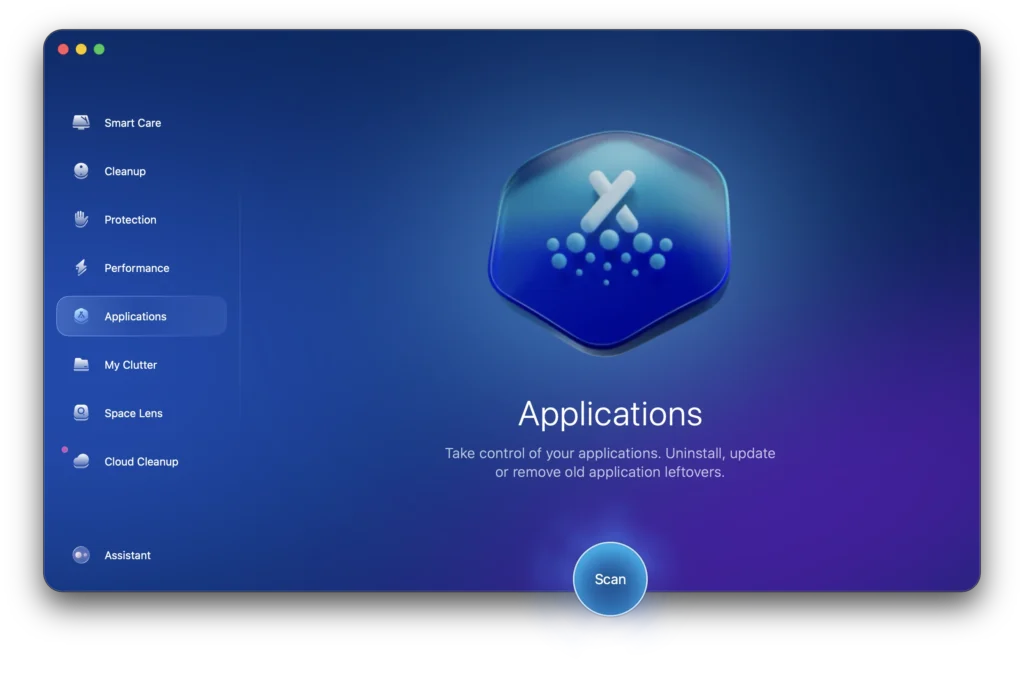The width and height of the screenshot is (1024, 679).
Task: Click the Cloud Cleanup cloud icon
Action: [x=81, y=461]
